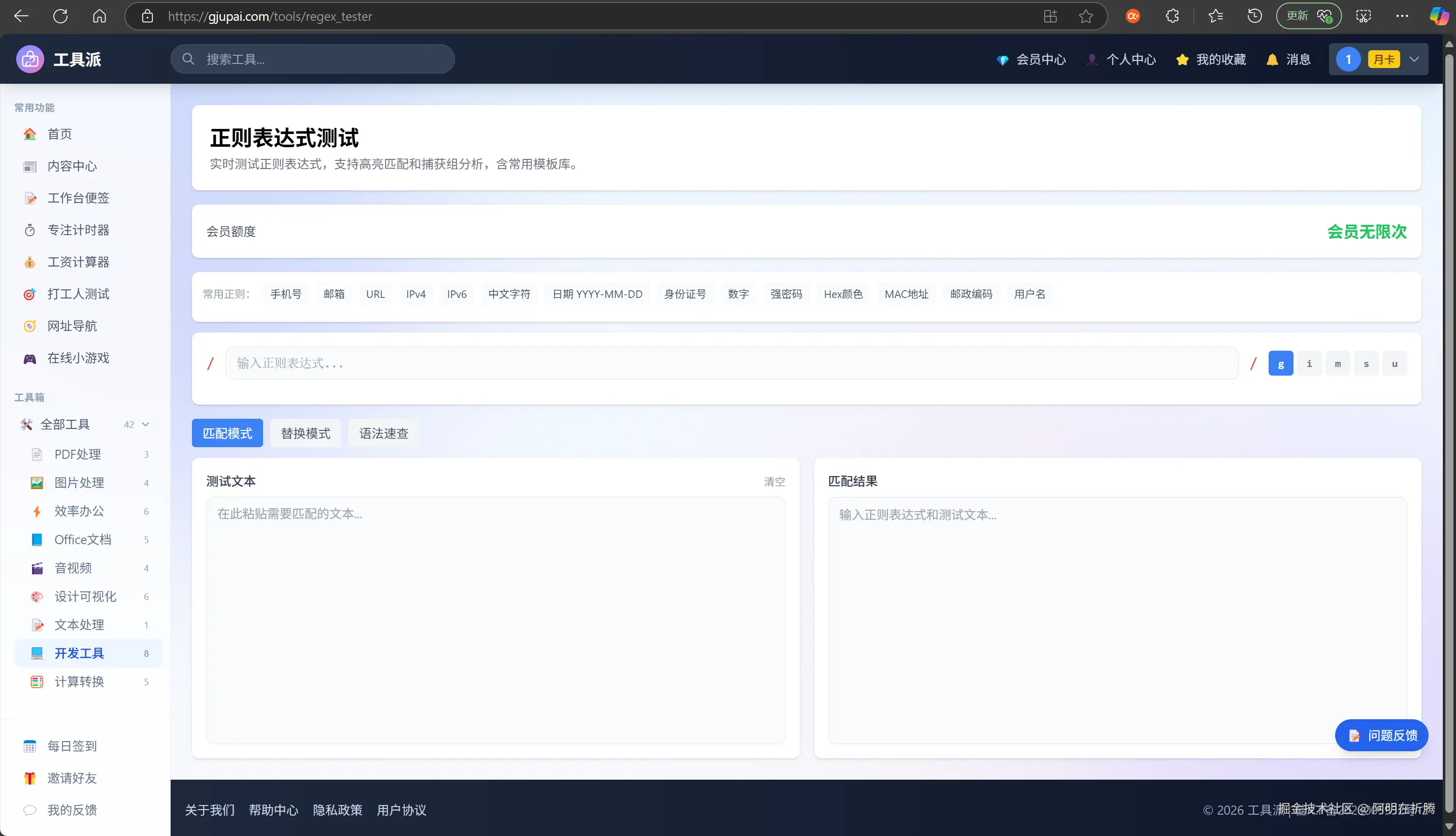Open 计算转换 tool category
The width and height of the screenshot is (1456, 836).
point(88,682)
